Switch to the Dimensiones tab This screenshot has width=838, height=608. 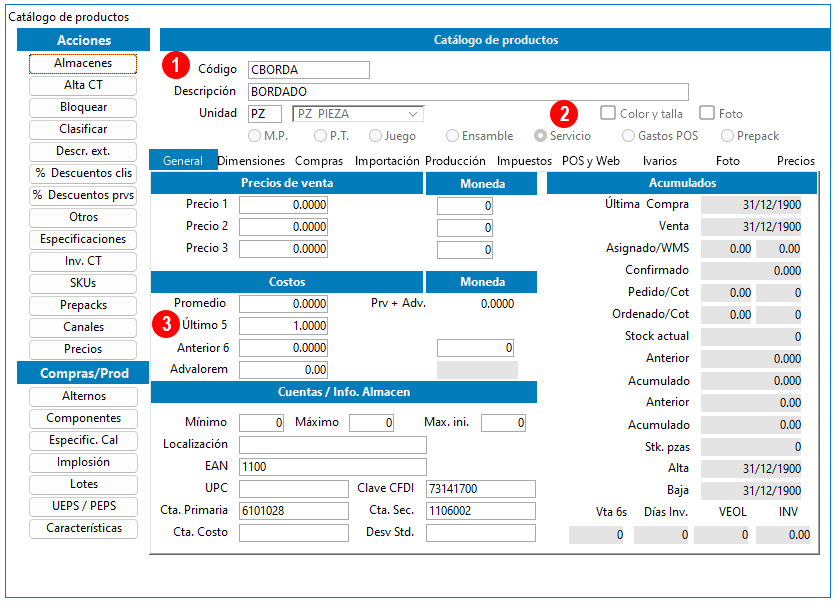(x=251, y=161)
